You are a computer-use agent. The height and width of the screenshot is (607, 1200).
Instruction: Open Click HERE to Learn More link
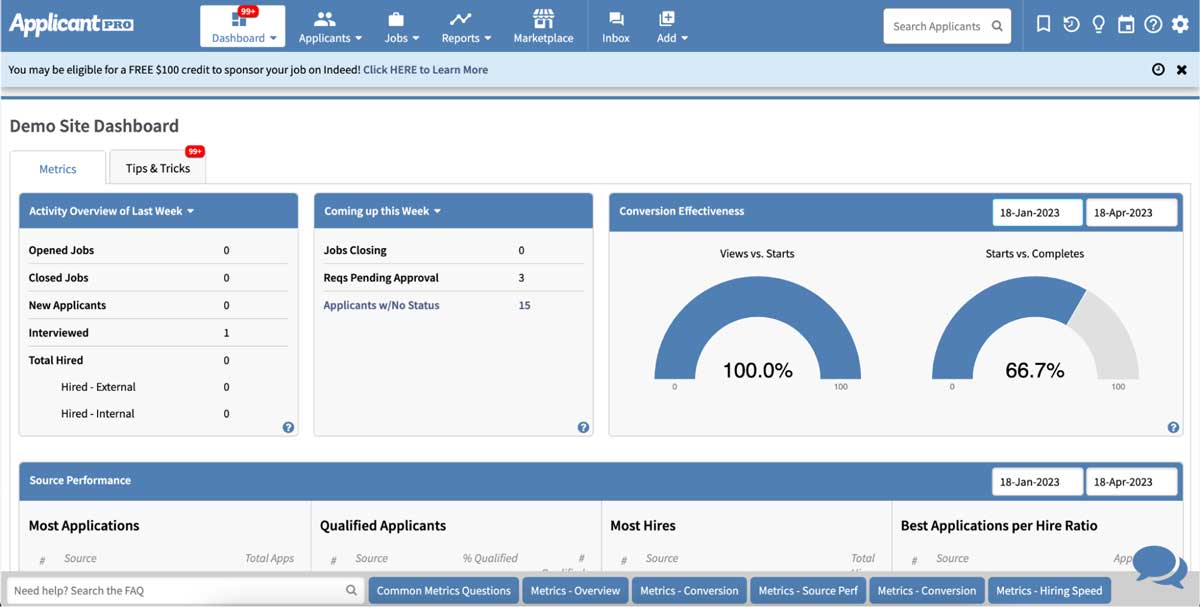pos(425,69)
